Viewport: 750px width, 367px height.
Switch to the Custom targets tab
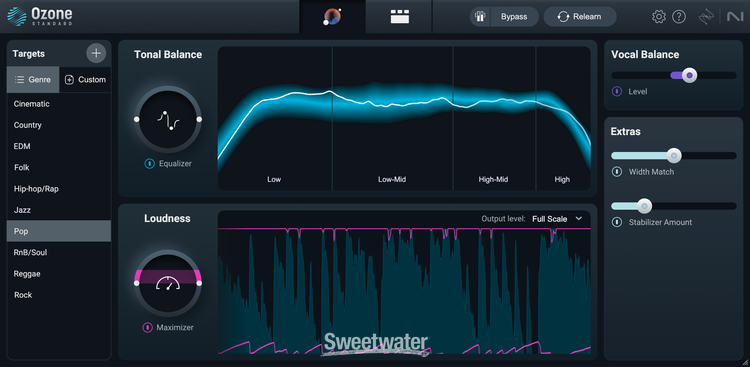point(85,79)
